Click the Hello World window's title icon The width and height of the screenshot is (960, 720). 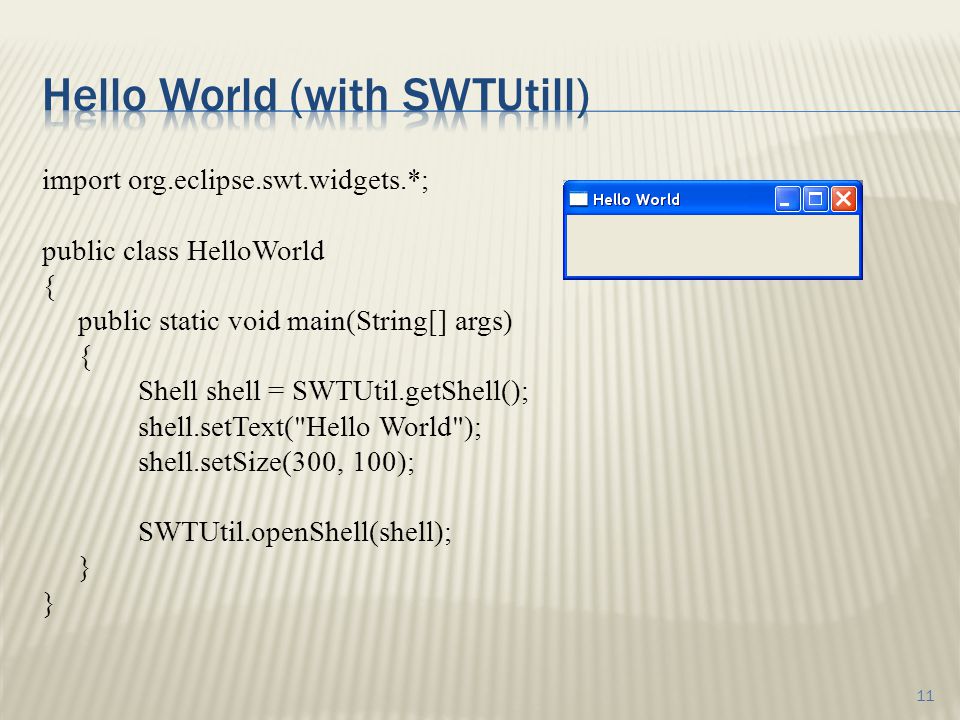tap(579, 199)
